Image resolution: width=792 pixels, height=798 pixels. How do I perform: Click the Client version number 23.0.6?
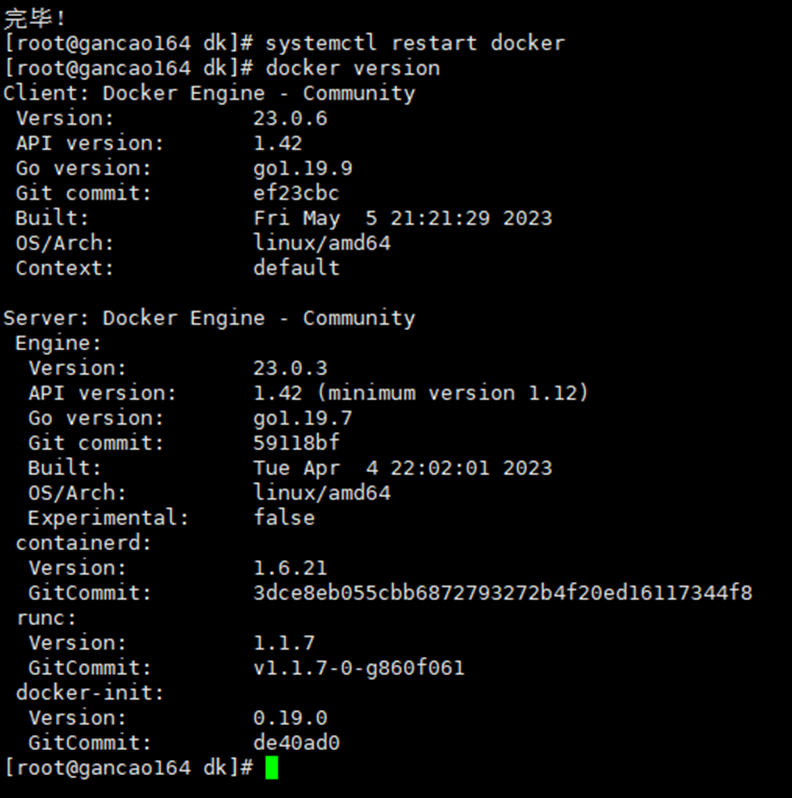pyautogui.click(x=290, y=118)
